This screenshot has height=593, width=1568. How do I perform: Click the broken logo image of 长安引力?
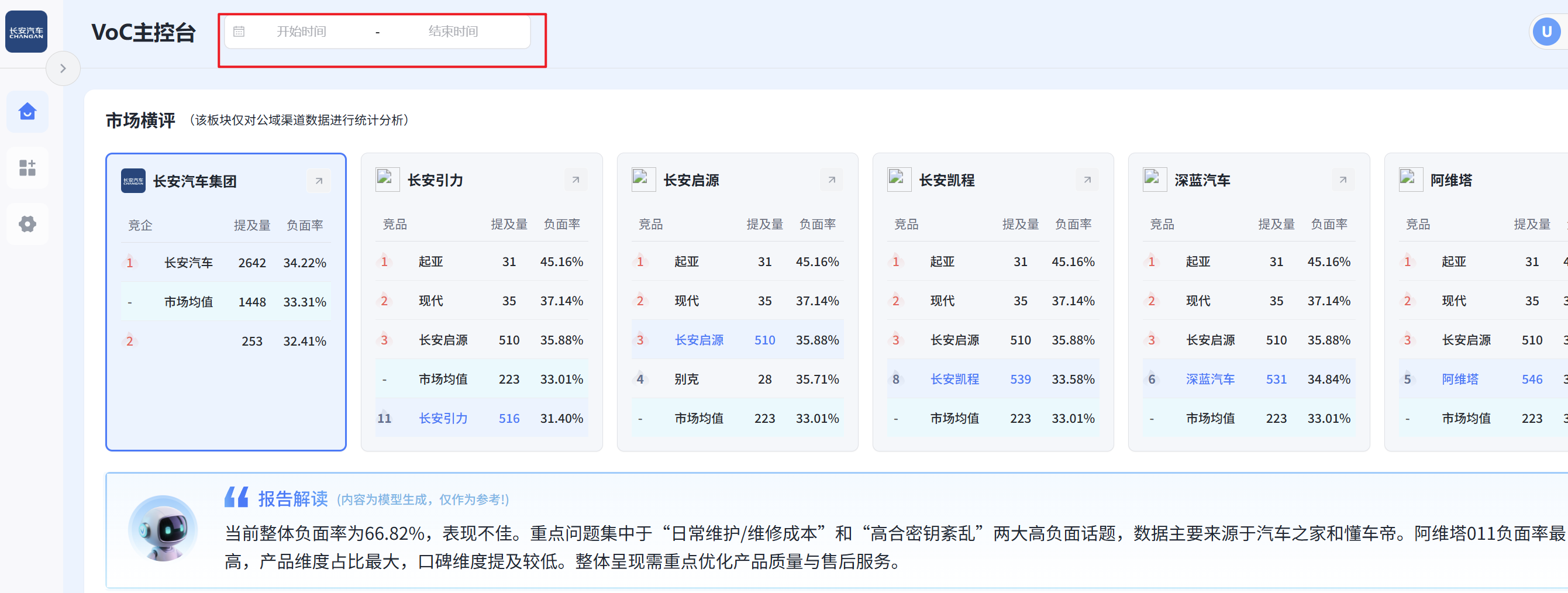pos(387,180)
